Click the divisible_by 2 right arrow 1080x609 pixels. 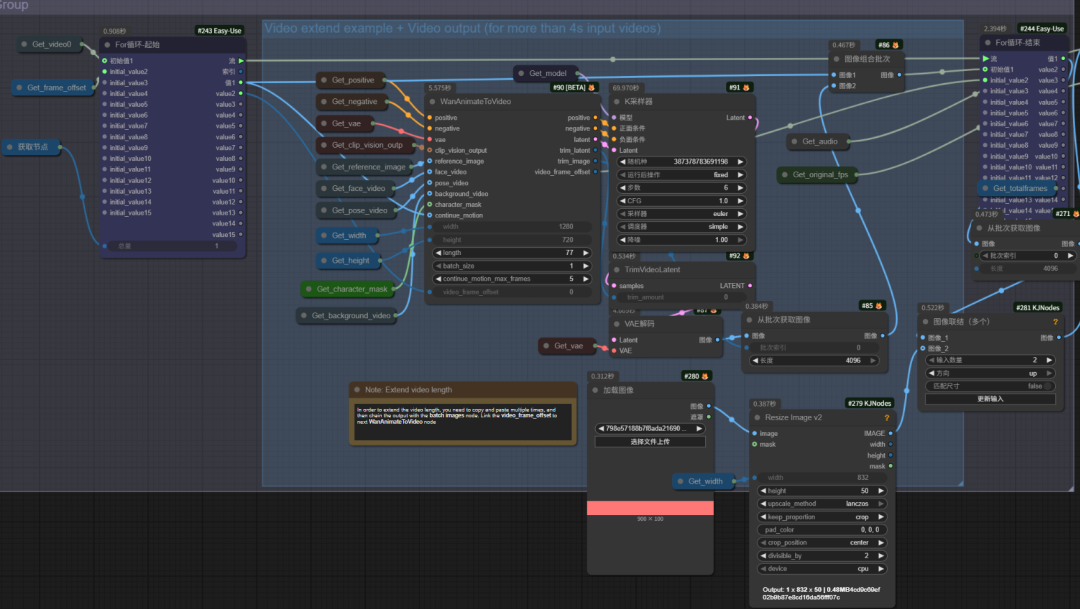pos(881,556)
